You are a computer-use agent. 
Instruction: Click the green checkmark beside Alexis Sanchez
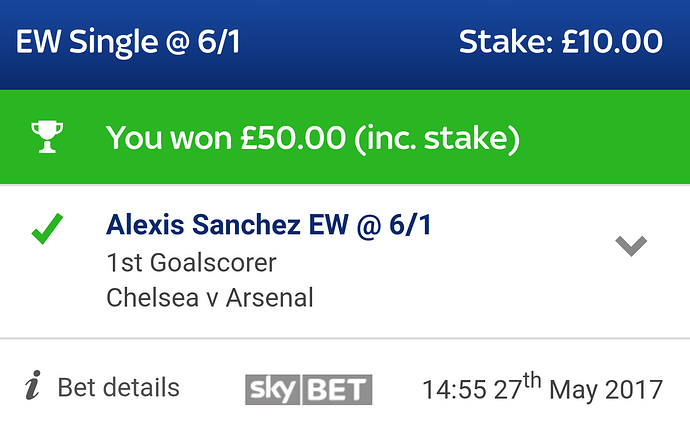pos(47,230)
